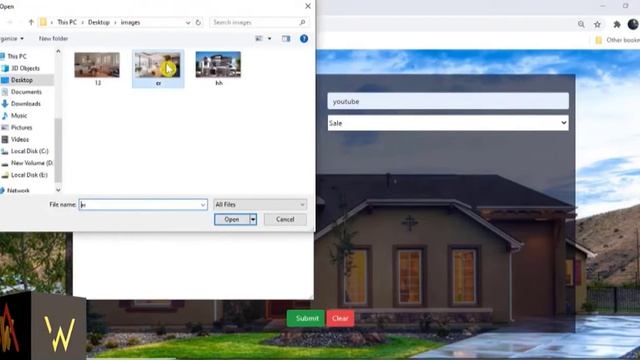Select the image thumbnail named 12

click(97, 69)
